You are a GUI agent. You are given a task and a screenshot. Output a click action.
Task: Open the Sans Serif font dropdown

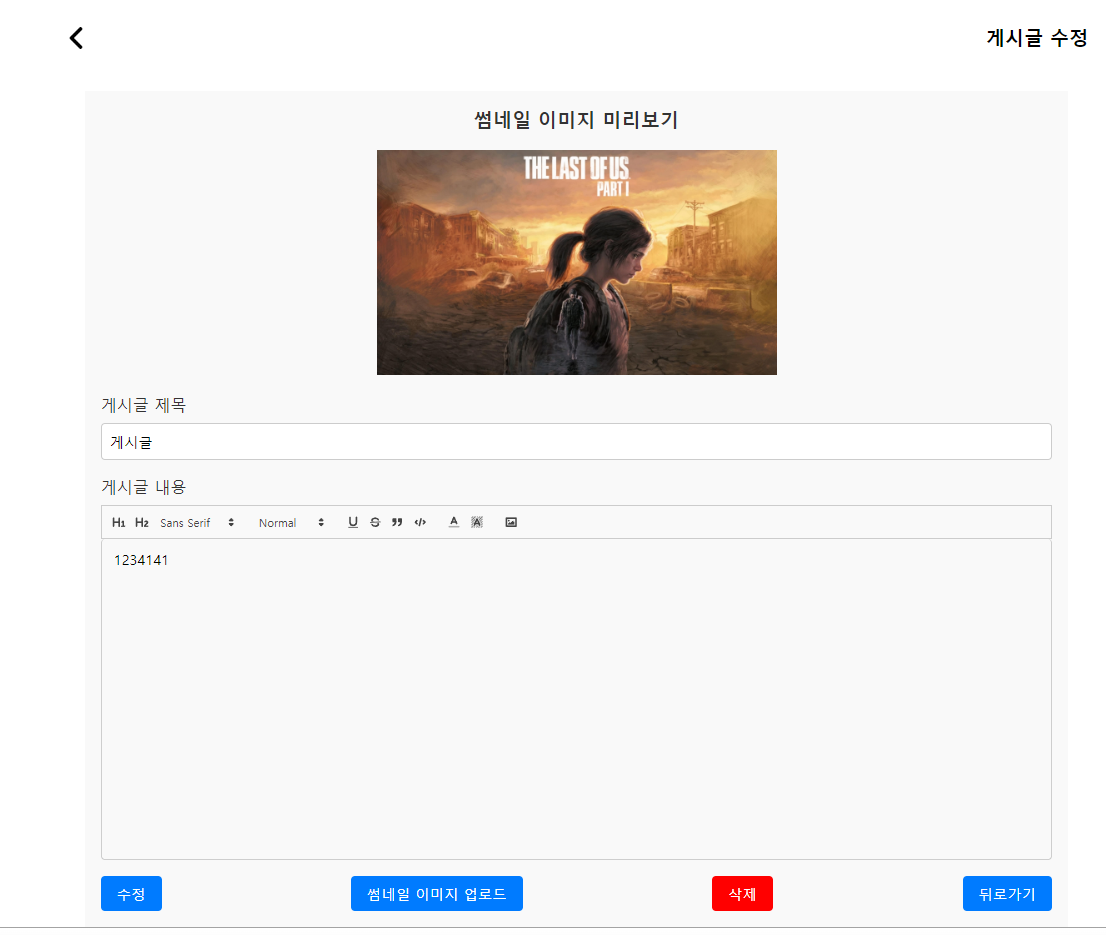[198, 522]
